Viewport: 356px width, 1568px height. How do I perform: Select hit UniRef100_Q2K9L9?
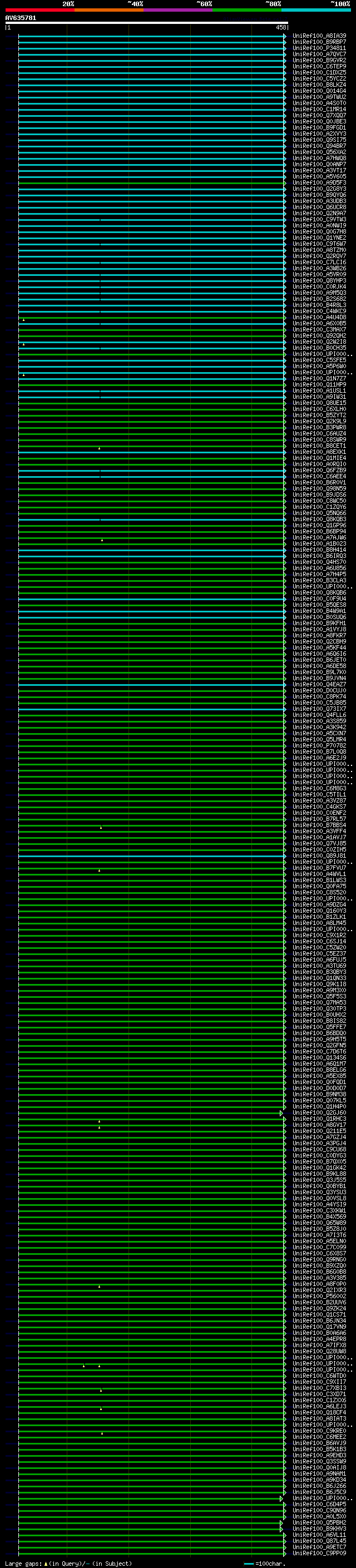319,421
